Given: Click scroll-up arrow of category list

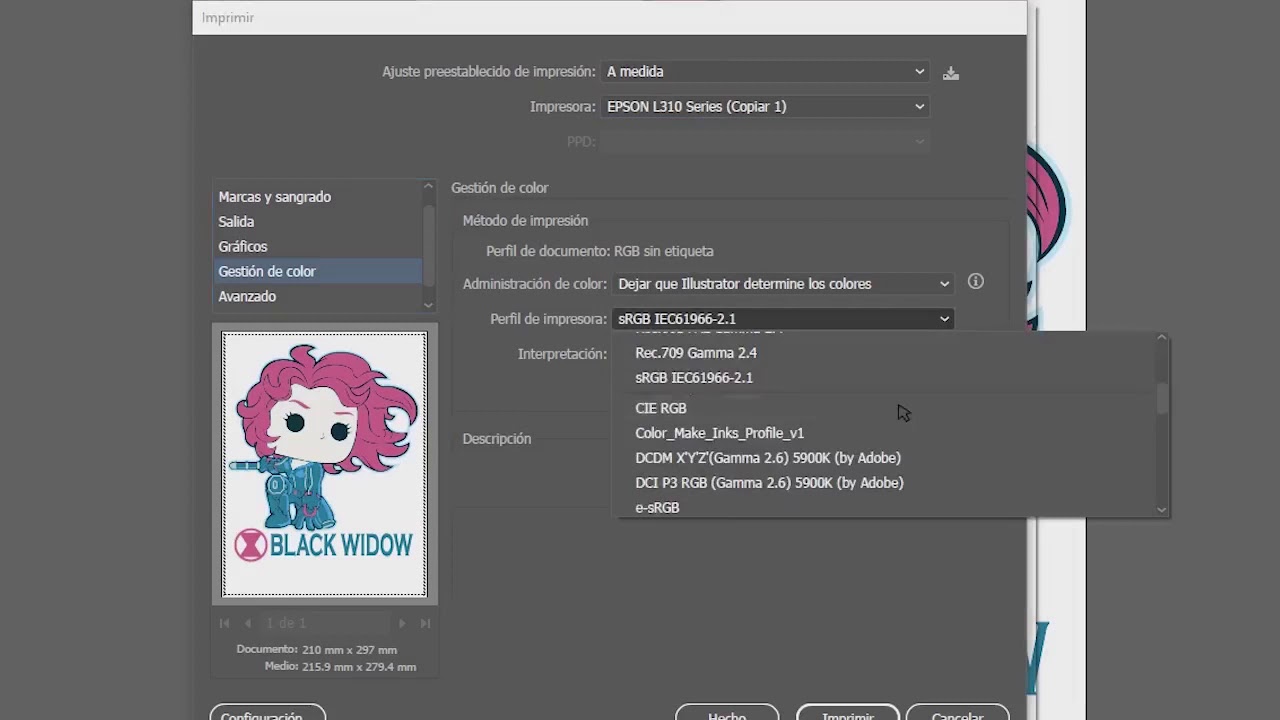Looking at the screenshot, I should [x=429, y=186].
